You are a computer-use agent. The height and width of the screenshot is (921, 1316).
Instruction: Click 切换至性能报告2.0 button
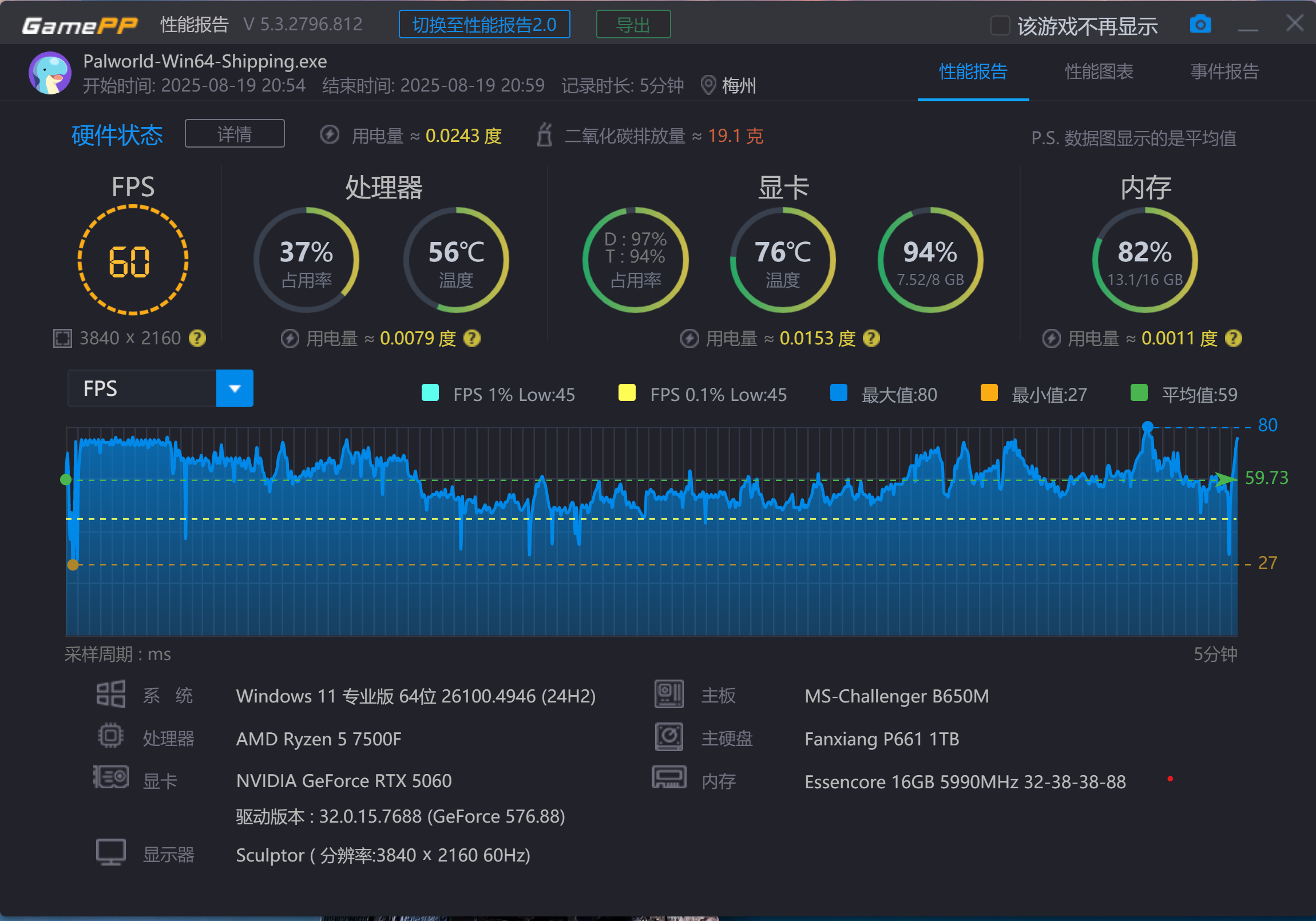click(x=484, y=25)
